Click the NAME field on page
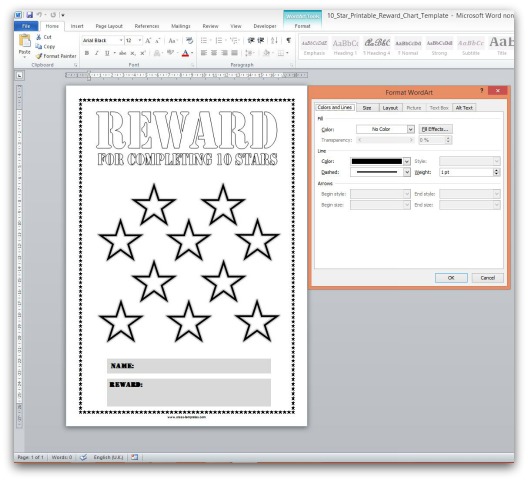528x481 pixels. click(189, 366)
